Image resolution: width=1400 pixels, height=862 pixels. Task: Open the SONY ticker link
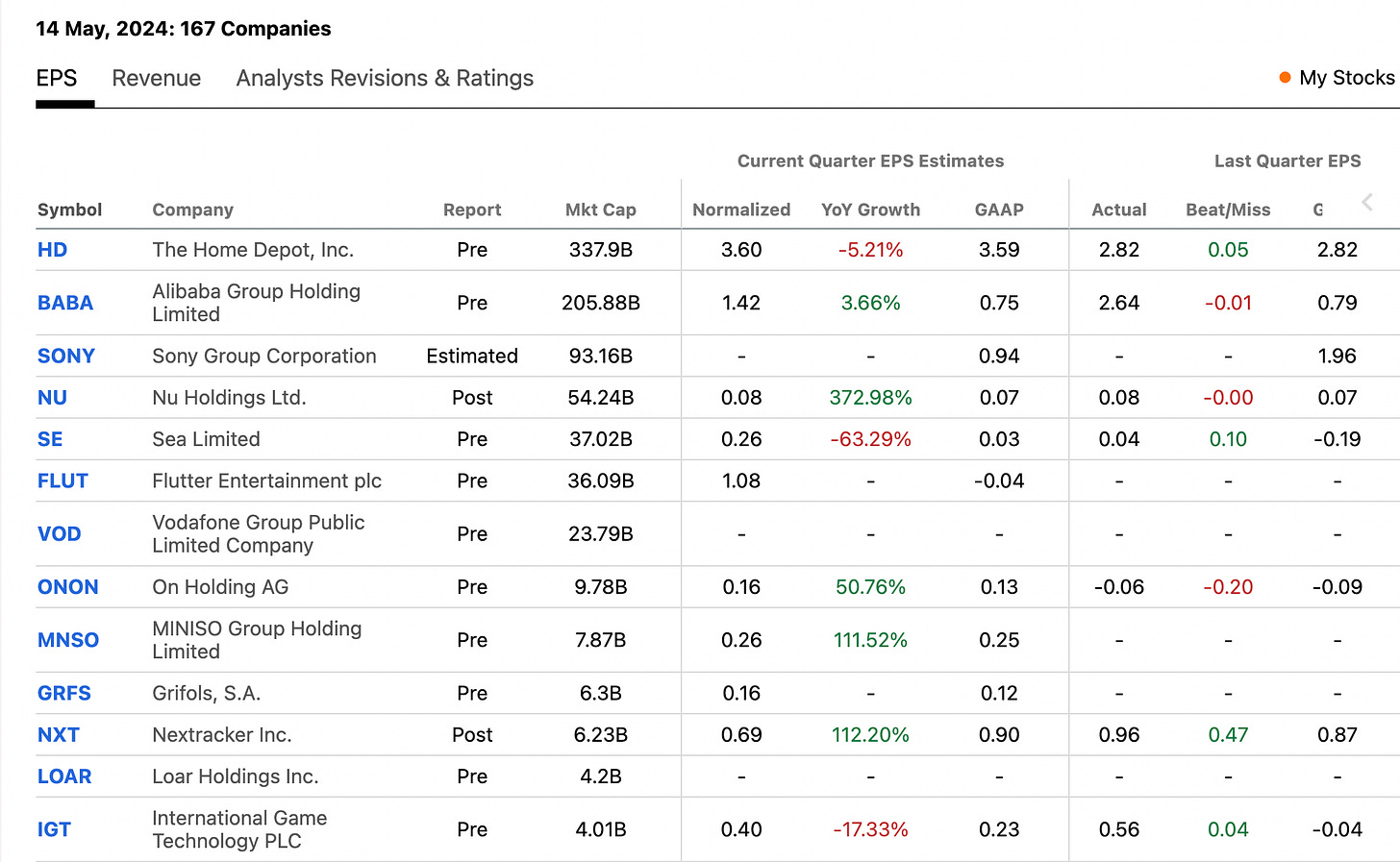66,356
